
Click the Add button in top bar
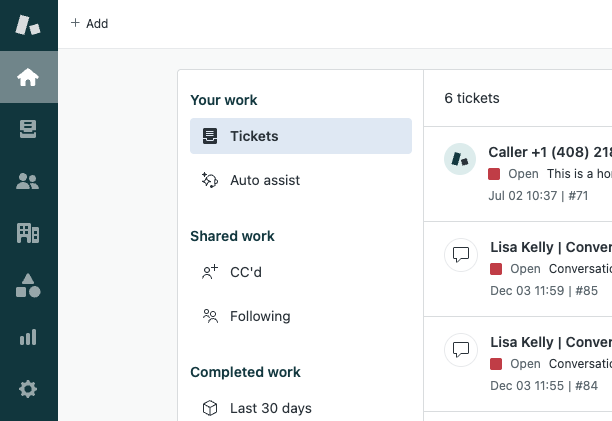click(x=89, y=24)
